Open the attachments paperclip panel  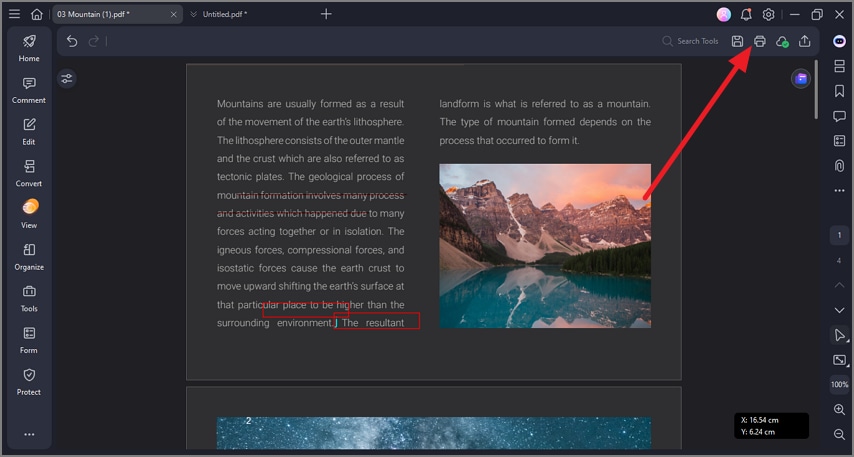pyautogui.click(x=839, y=166)
